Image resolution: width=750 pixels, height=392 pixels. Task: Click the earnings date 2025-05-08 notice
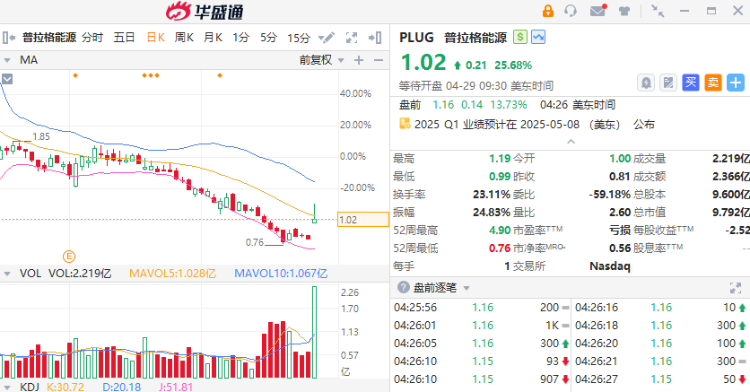coord(534,124)
